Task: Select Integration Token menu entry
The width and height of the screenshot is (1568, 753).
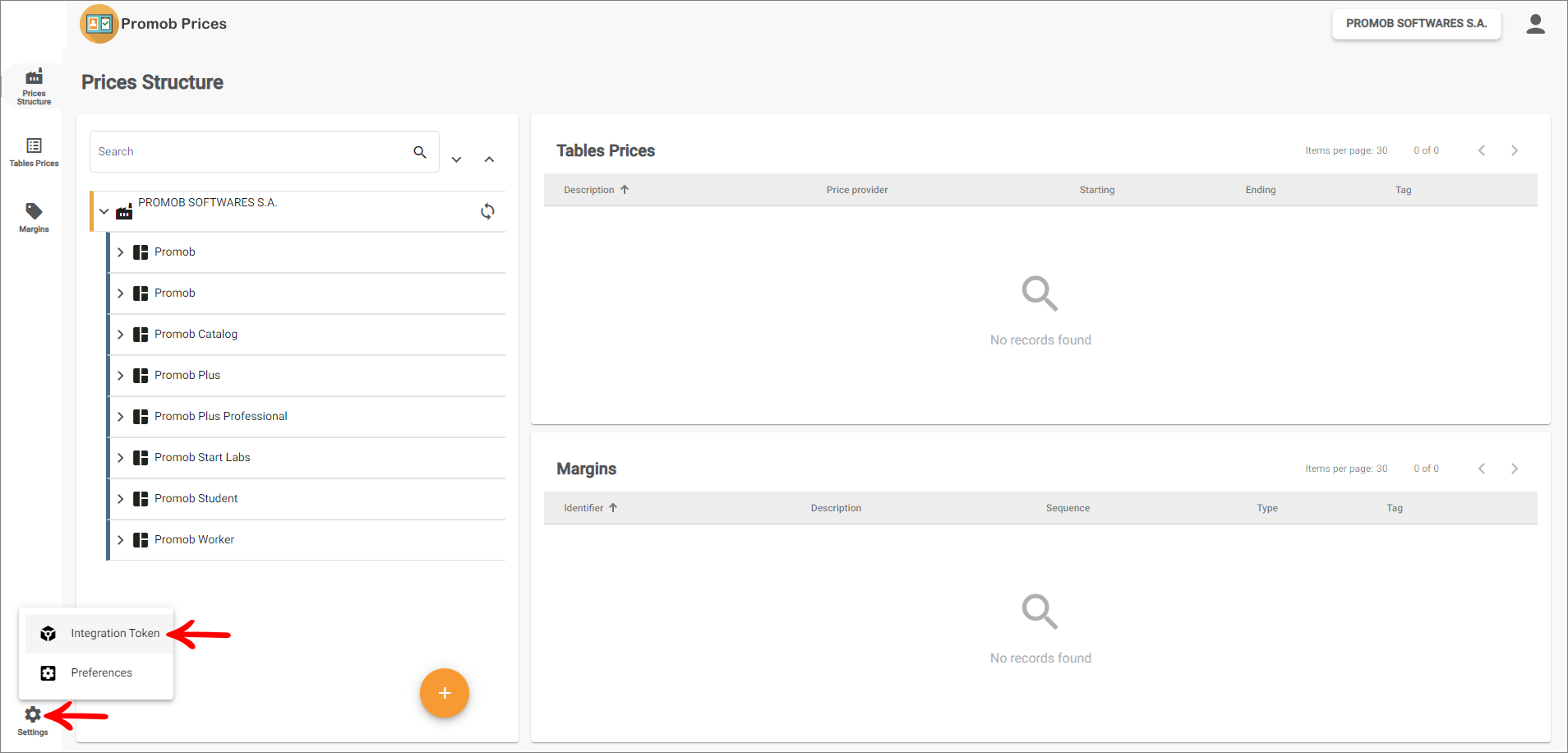Action: tap(99, 633)
